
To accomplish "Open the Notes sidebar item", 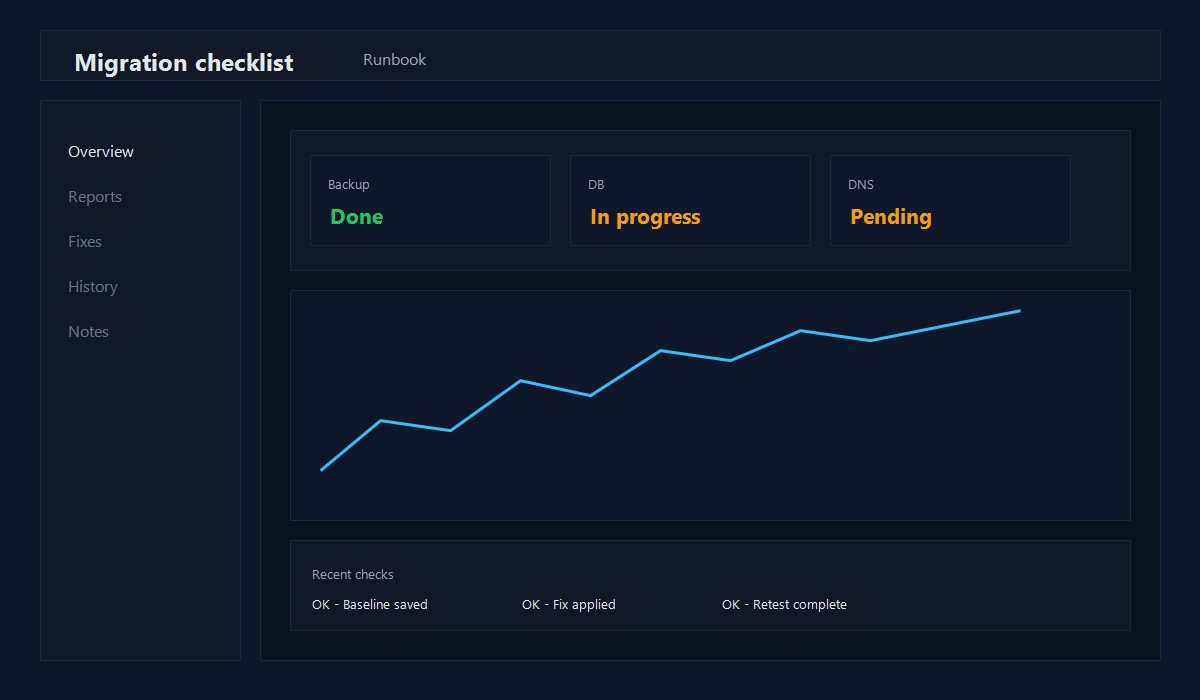I will 88,332.
